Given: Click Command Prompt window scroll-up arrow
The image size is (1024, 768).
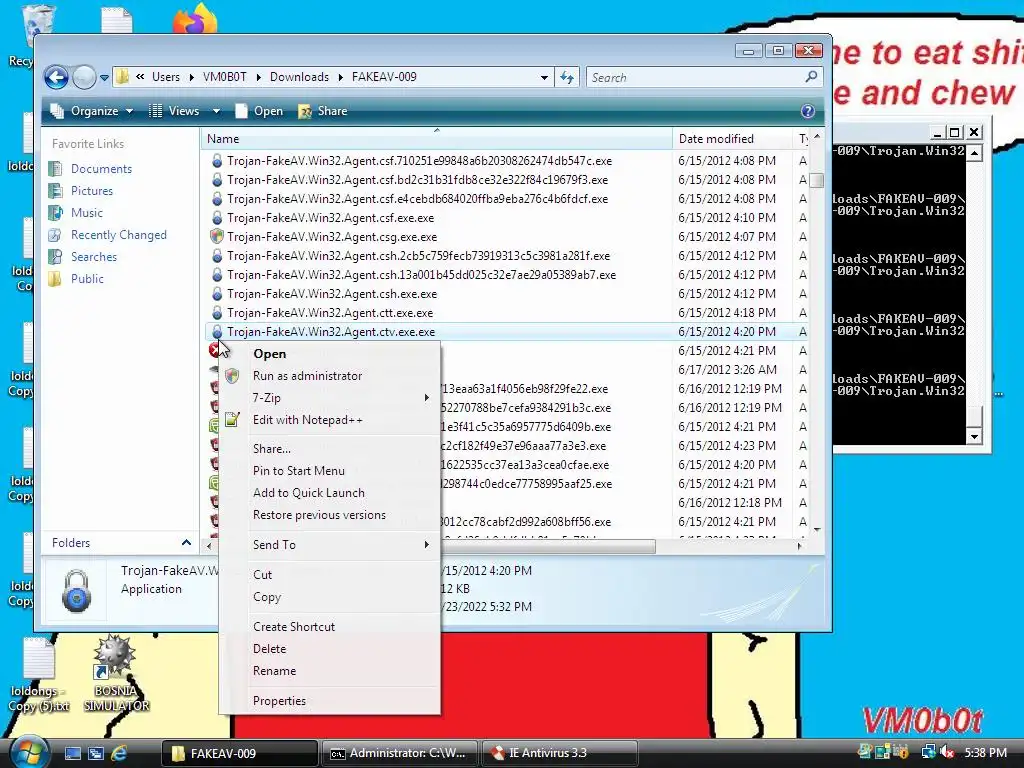Looking at the screenshot, I should click(974, 153).
